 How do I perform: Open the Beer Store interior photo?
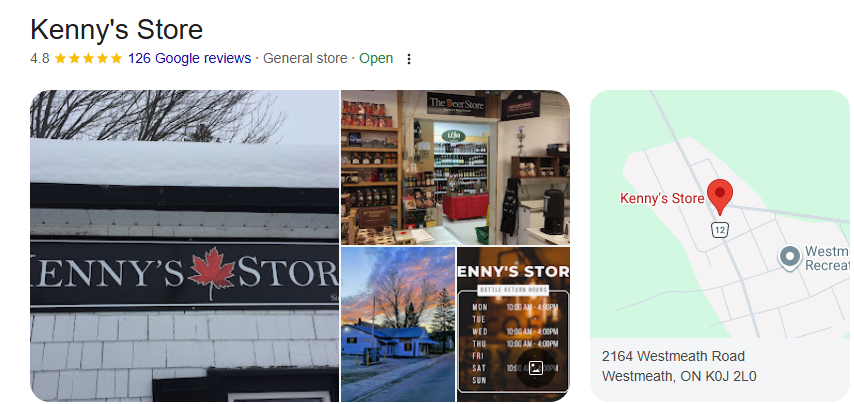[x=455, y=167]
